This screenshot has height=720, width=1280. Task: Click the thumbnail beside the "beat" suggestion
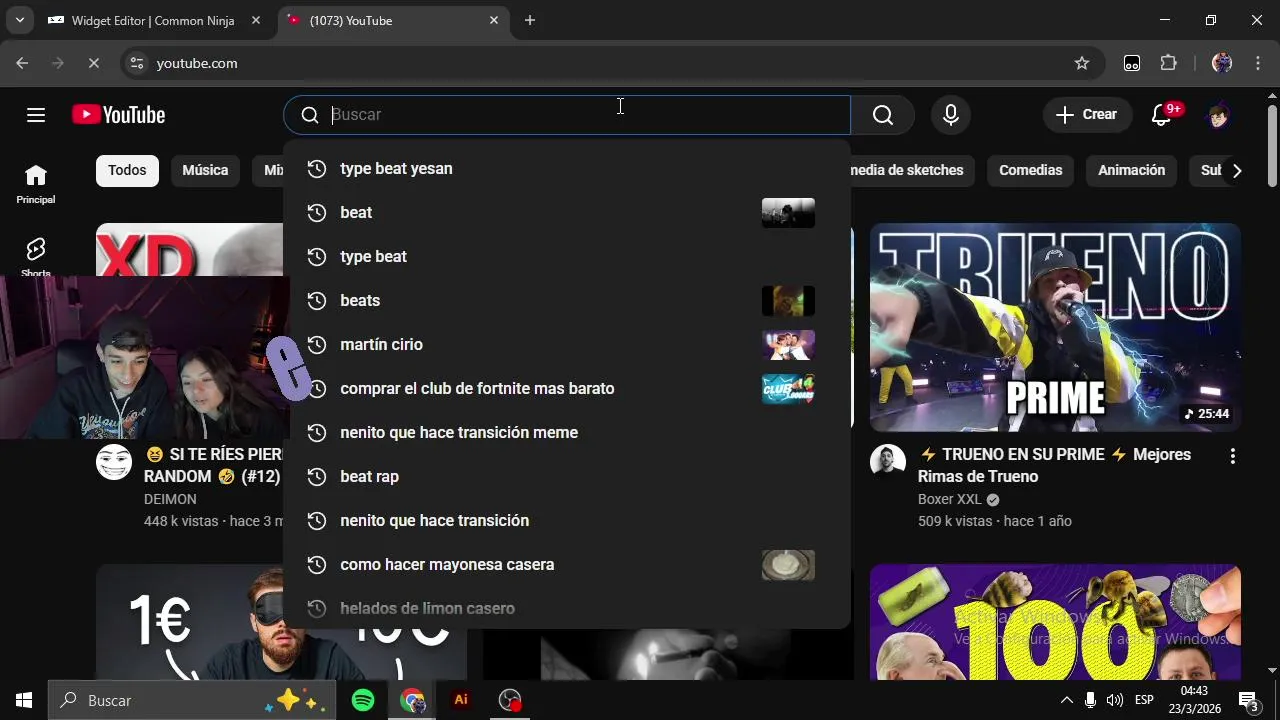(788, 213)
